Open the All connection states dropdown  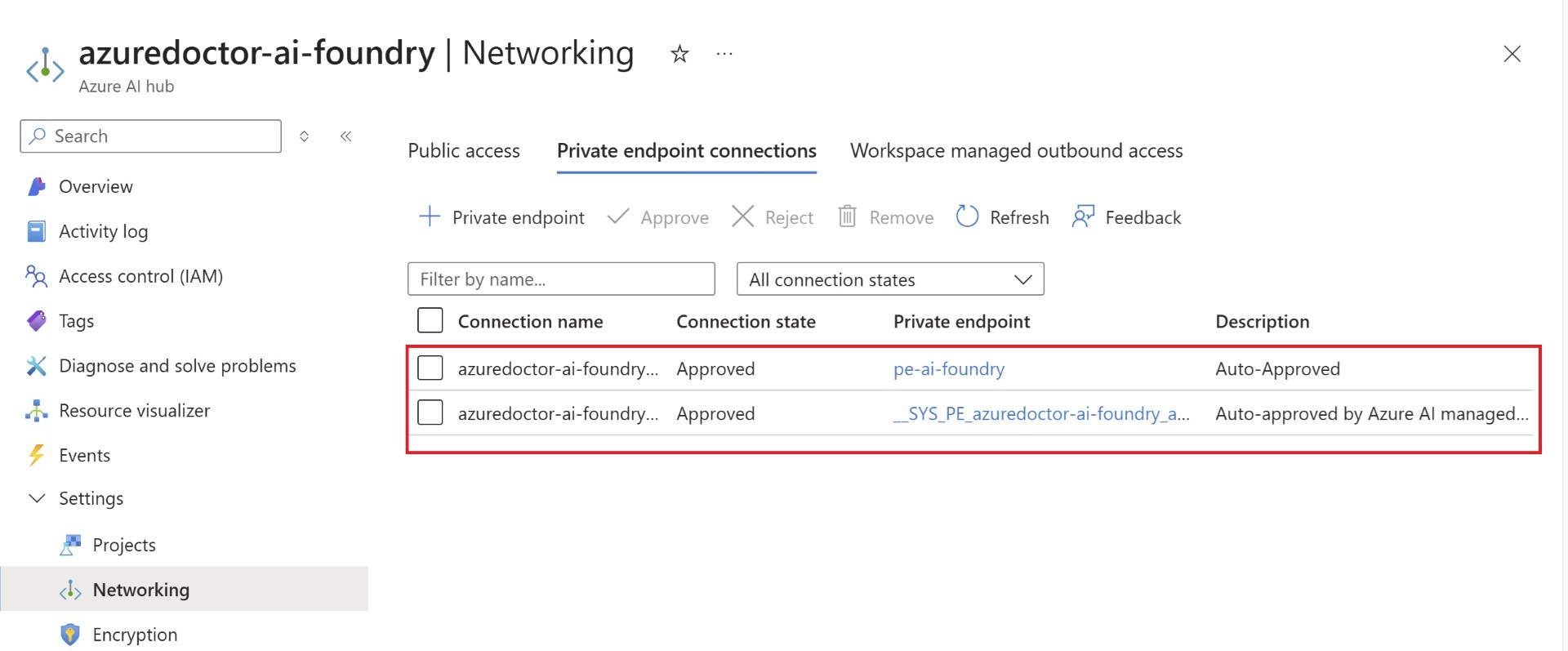pyautogui.click(x=890, y=279)
